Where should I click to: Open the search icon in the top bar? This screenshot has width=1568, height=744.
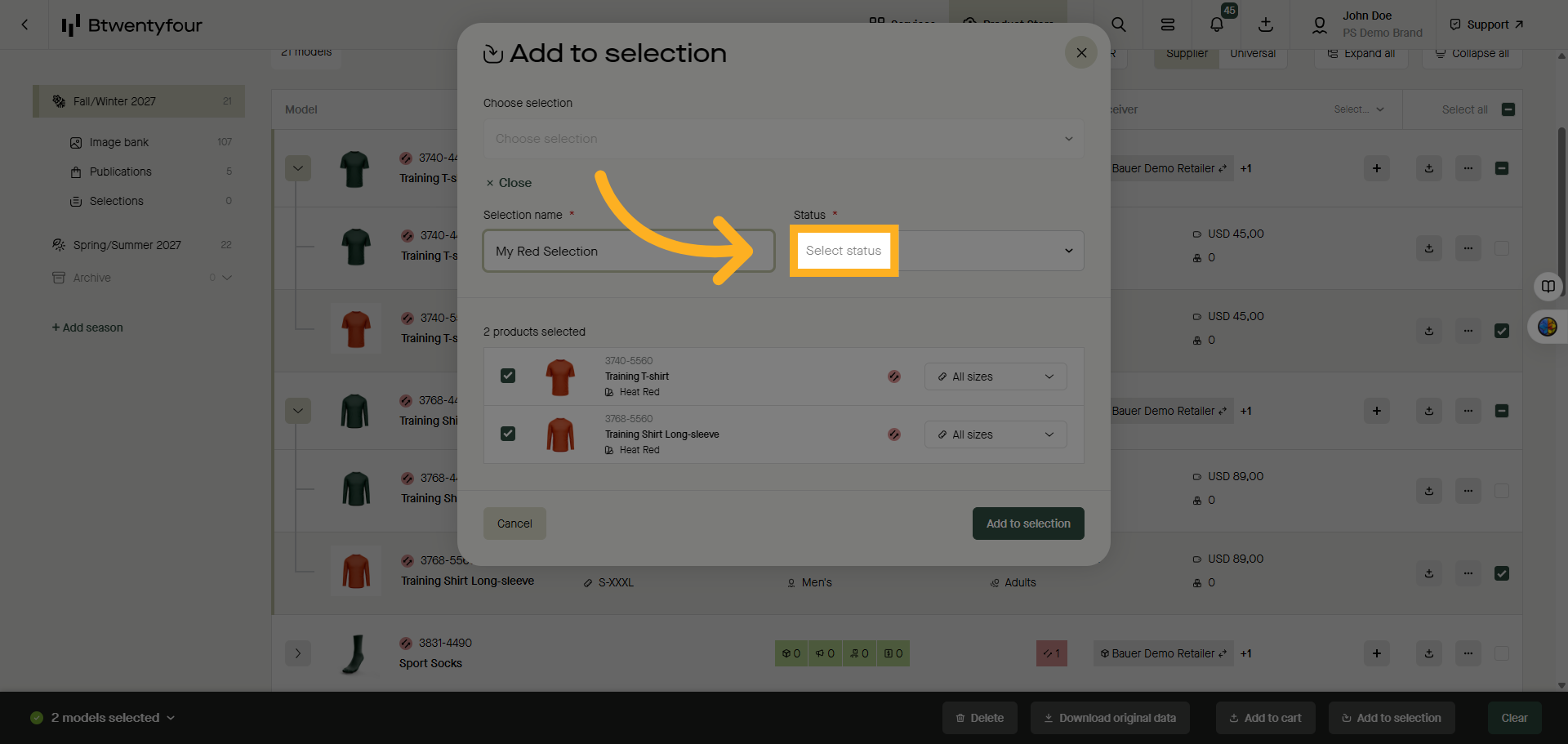click(x=1119, y=24)
